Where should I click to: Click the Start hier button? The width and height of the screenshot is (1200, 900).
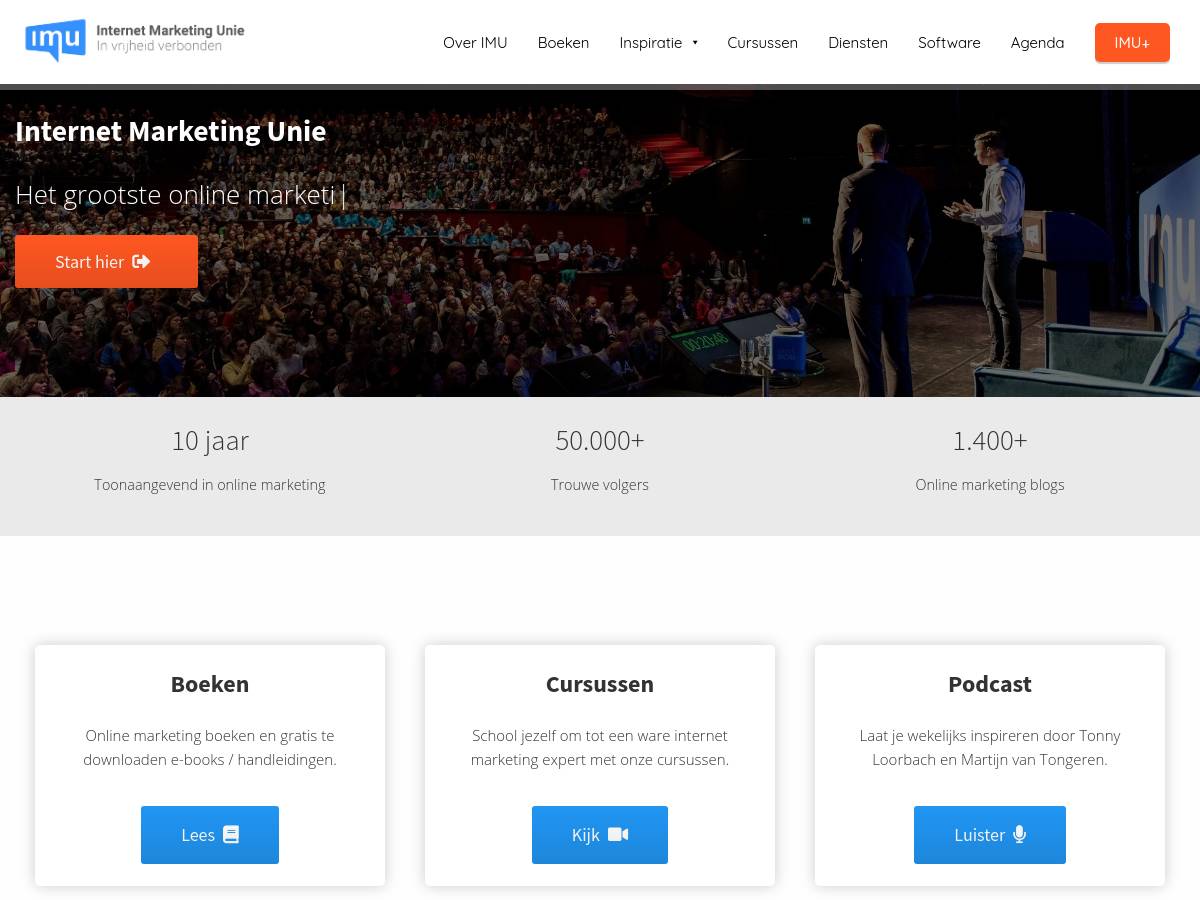point(106,261)
